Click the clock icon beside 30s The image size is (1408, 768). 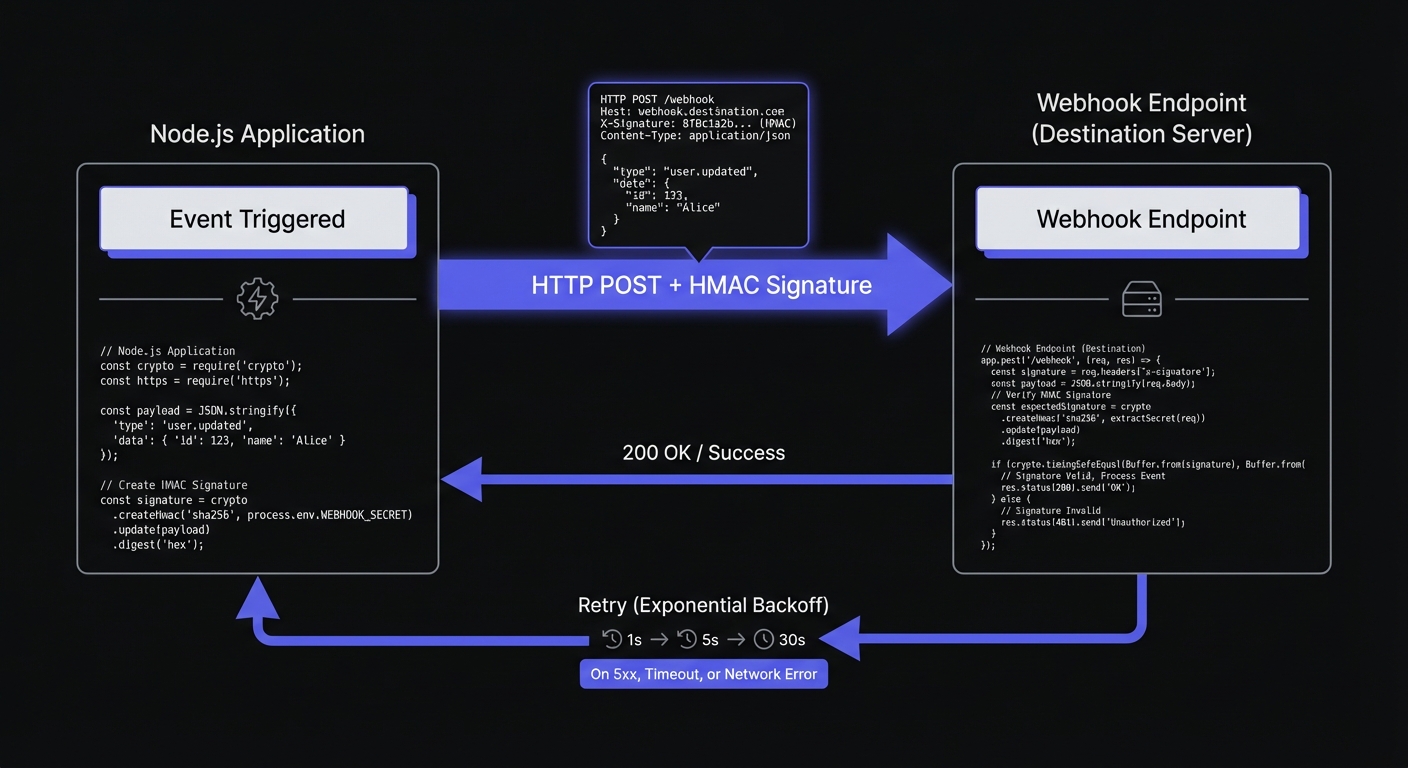tap(764, 639)
